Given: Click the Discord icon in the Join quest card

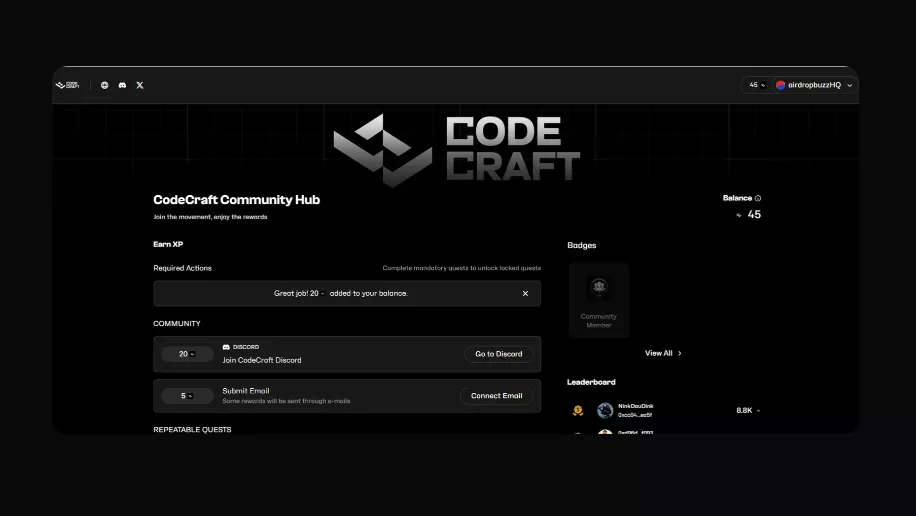Looking at the screenshot, I should pyautogui.click(x=226, y=347).
